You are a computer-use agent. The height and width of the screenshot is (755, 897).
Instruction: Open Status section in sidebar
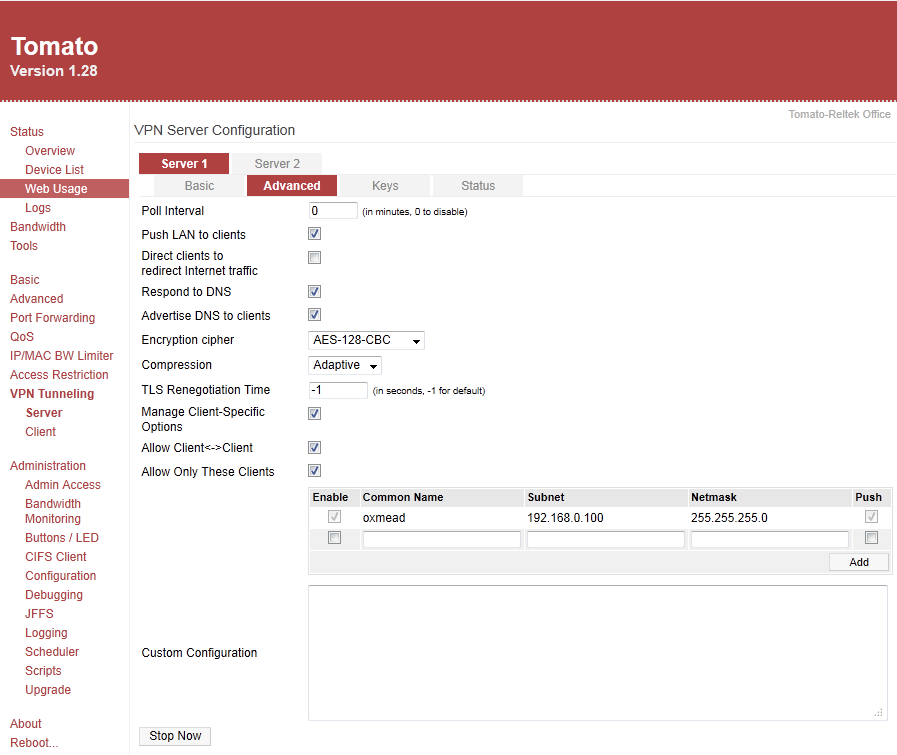point(27,132)
